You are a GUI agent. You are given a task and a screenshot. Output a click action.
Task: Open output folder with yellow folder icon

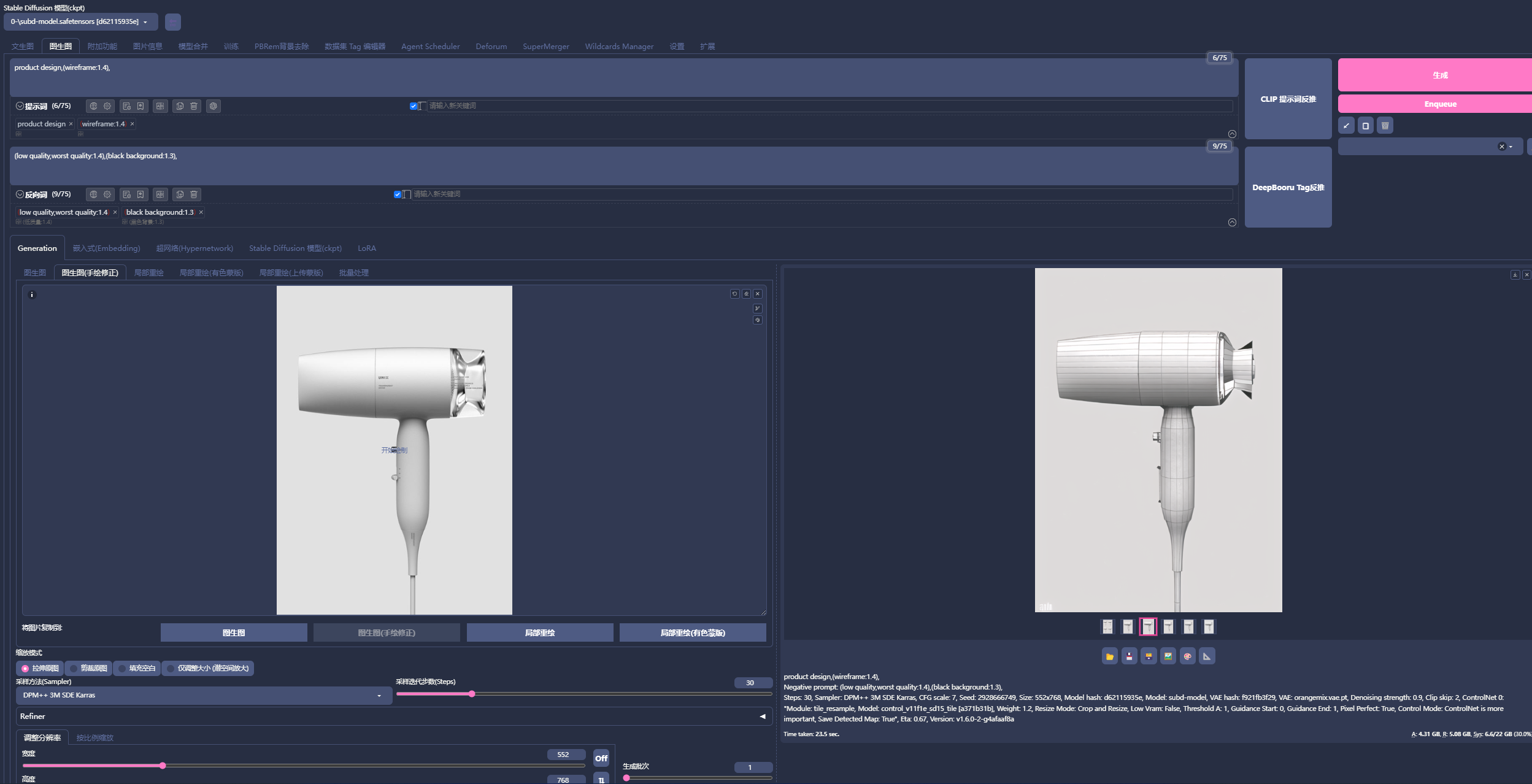point(1109,656)
